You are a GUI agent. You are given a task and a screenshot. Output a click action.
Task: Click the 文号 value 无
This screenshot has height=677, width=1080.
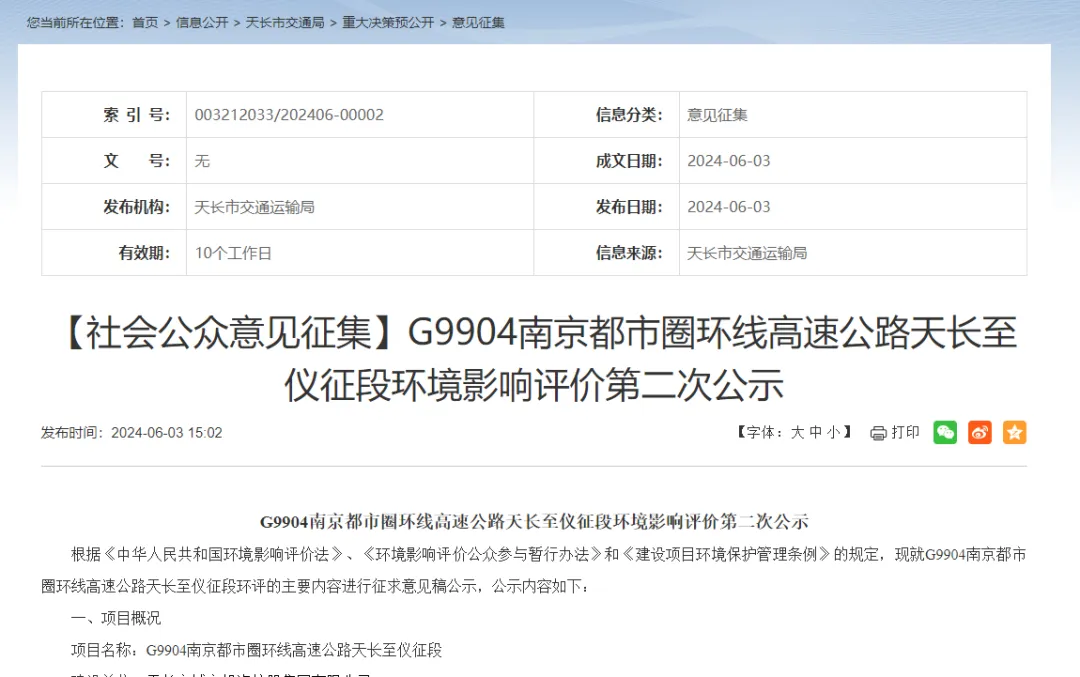tap(202, 161)
